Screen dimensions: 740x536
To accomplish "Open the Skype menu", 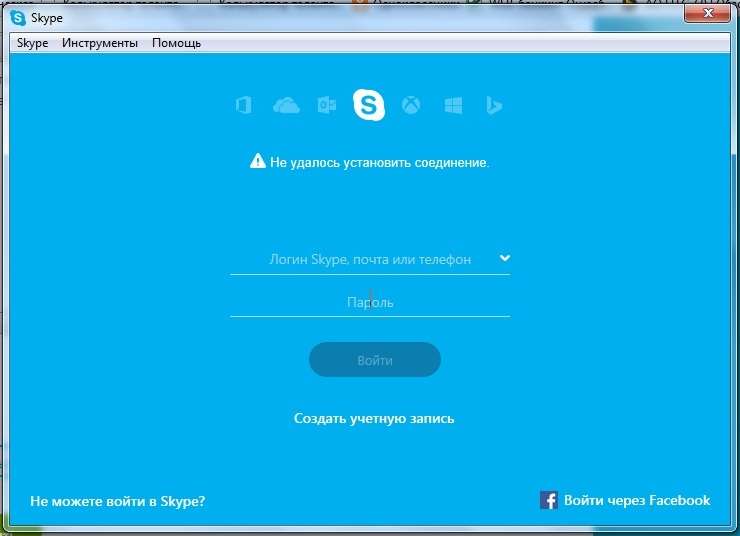I will click(33, 43).
